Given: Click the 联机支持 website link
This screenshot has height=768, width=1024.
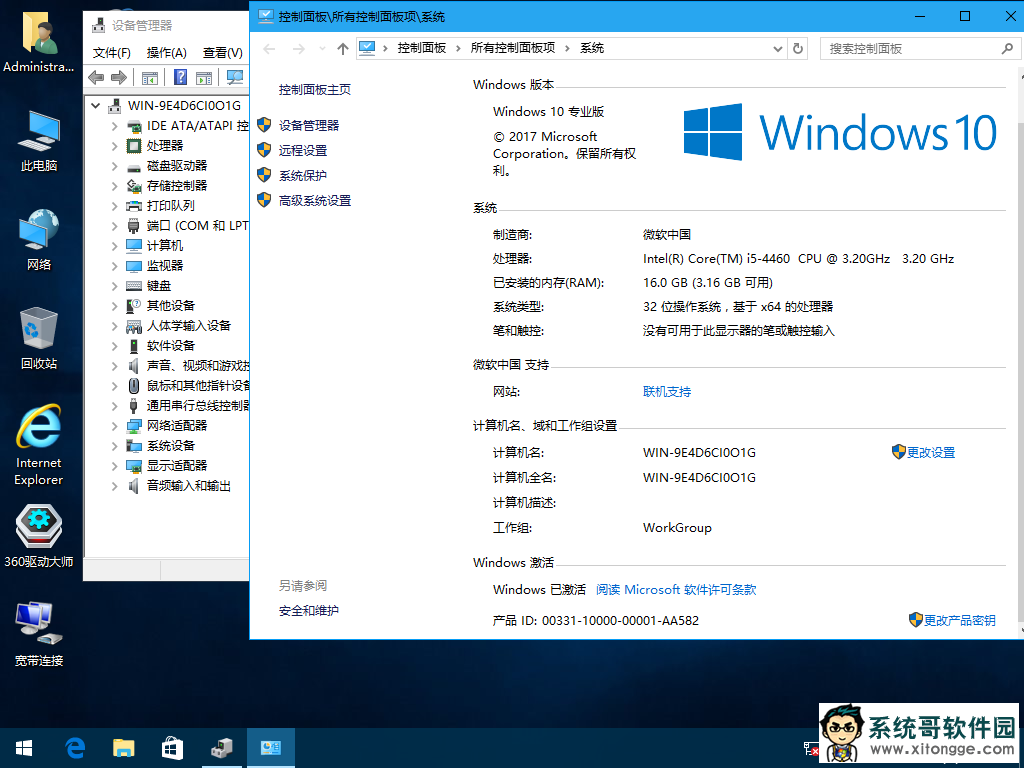Looking at the screenshot, I should point(667,392).
